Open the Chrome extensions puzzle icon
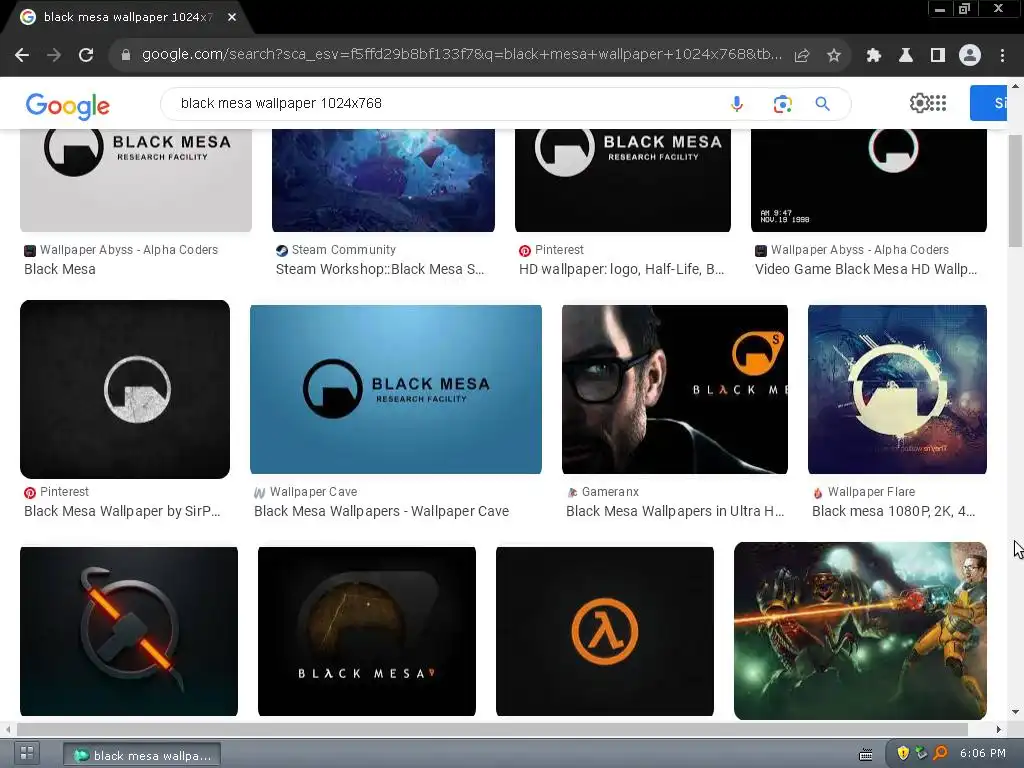Screen dimensions: 1024x768 coord(874,56)
